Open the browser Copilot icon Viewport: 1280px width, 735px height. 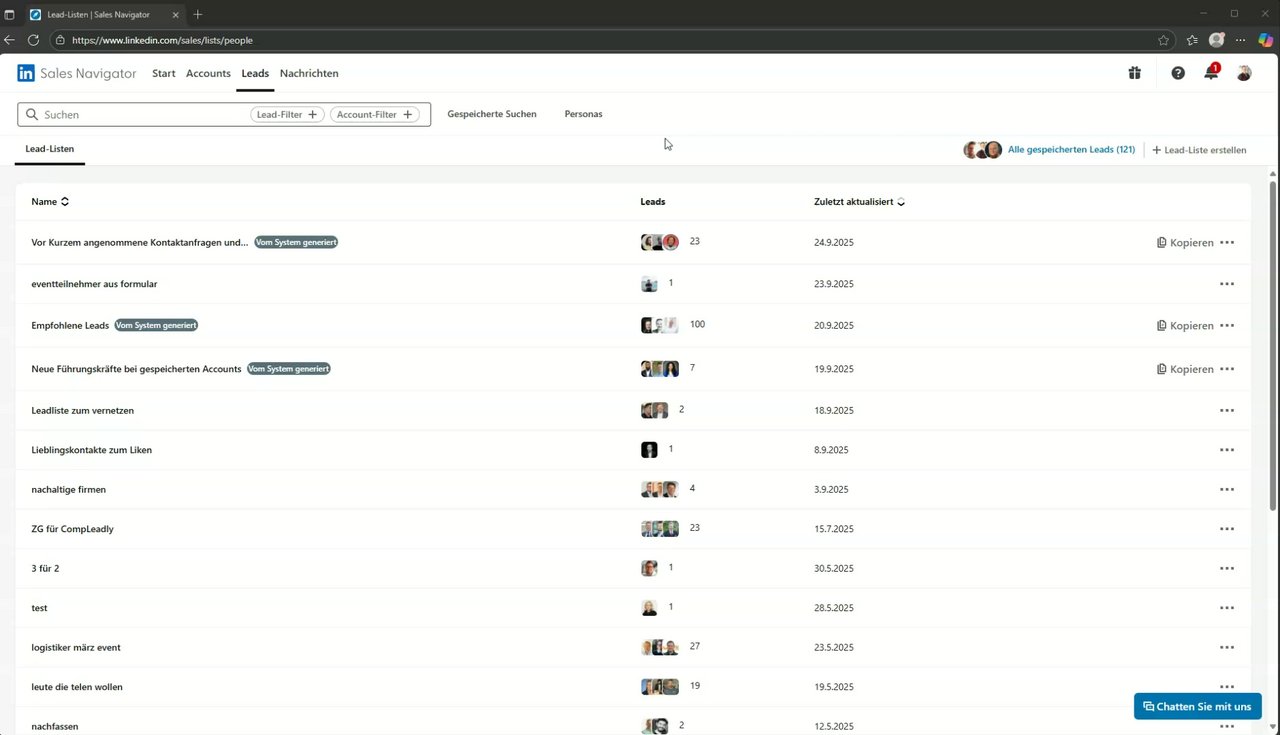coord(1264,40)
